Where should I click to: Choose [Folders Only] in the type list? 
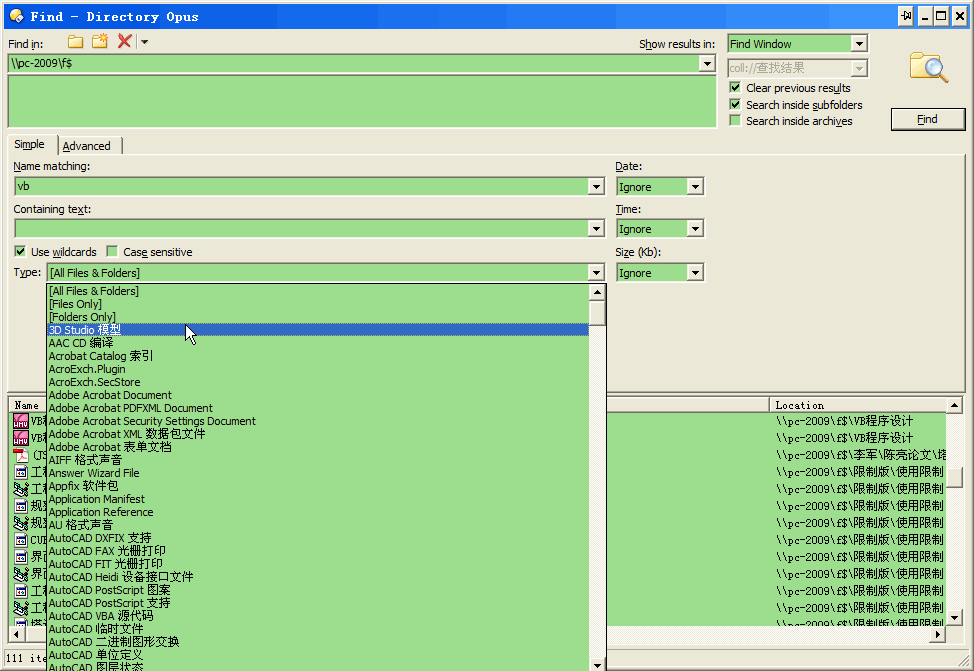tap(82, 317)
